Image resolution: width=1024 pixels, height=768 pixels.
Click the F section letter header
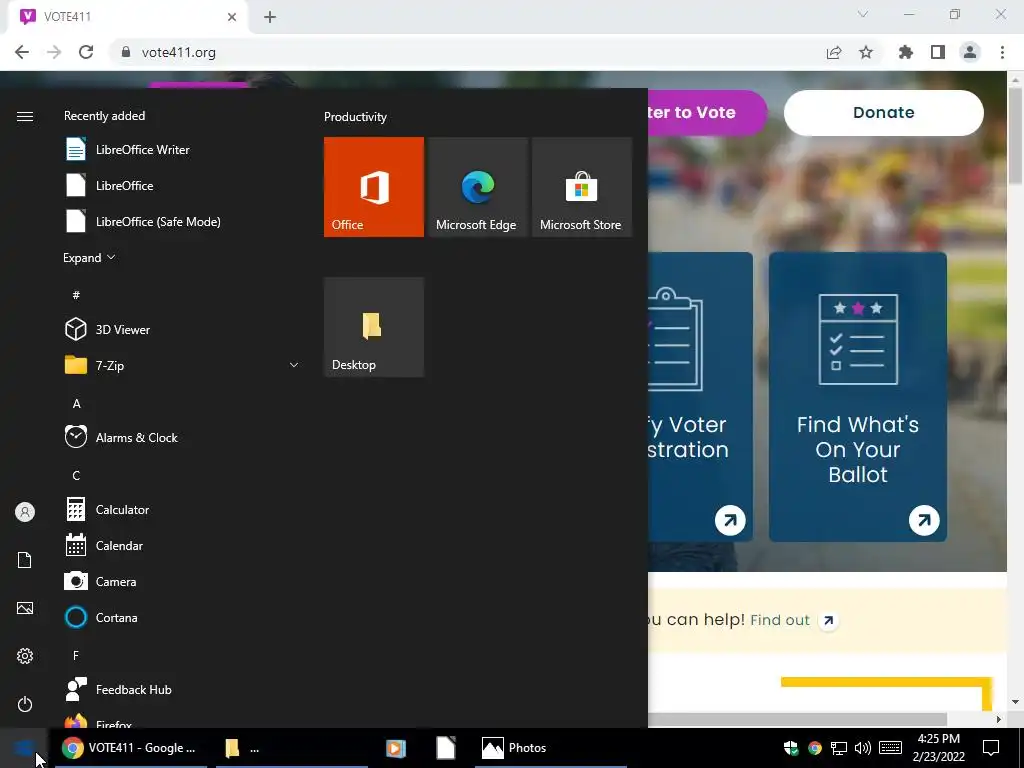point(76,656)
